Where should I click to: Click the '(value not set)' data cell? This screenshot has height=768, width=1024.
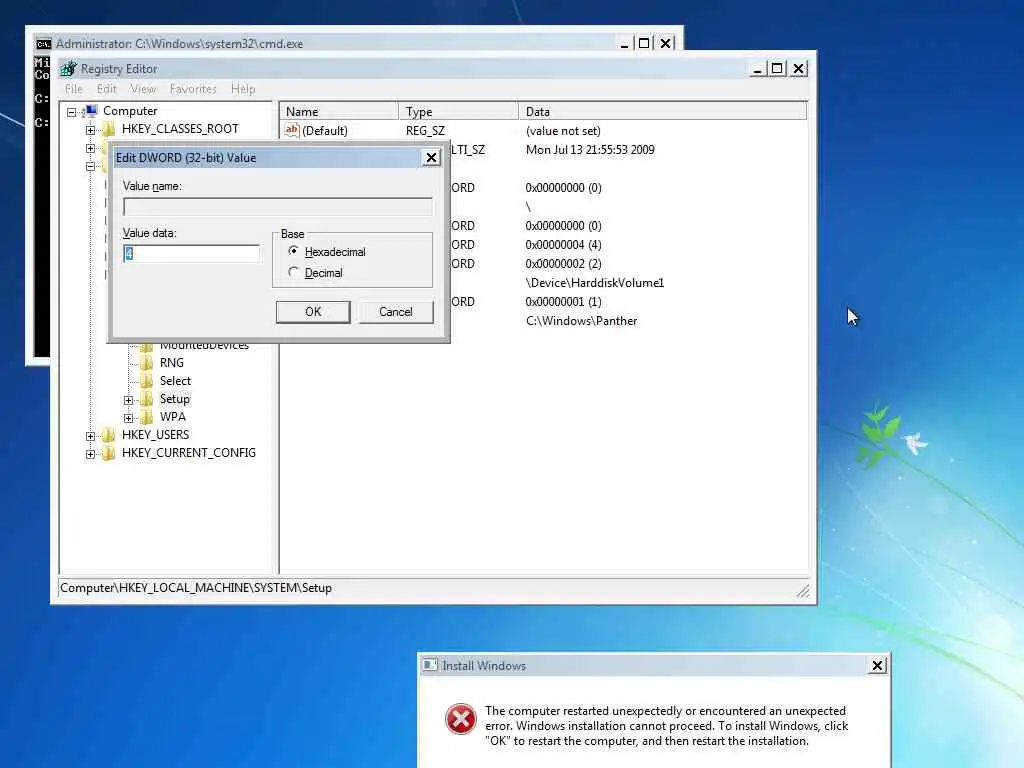click(563, 131)
